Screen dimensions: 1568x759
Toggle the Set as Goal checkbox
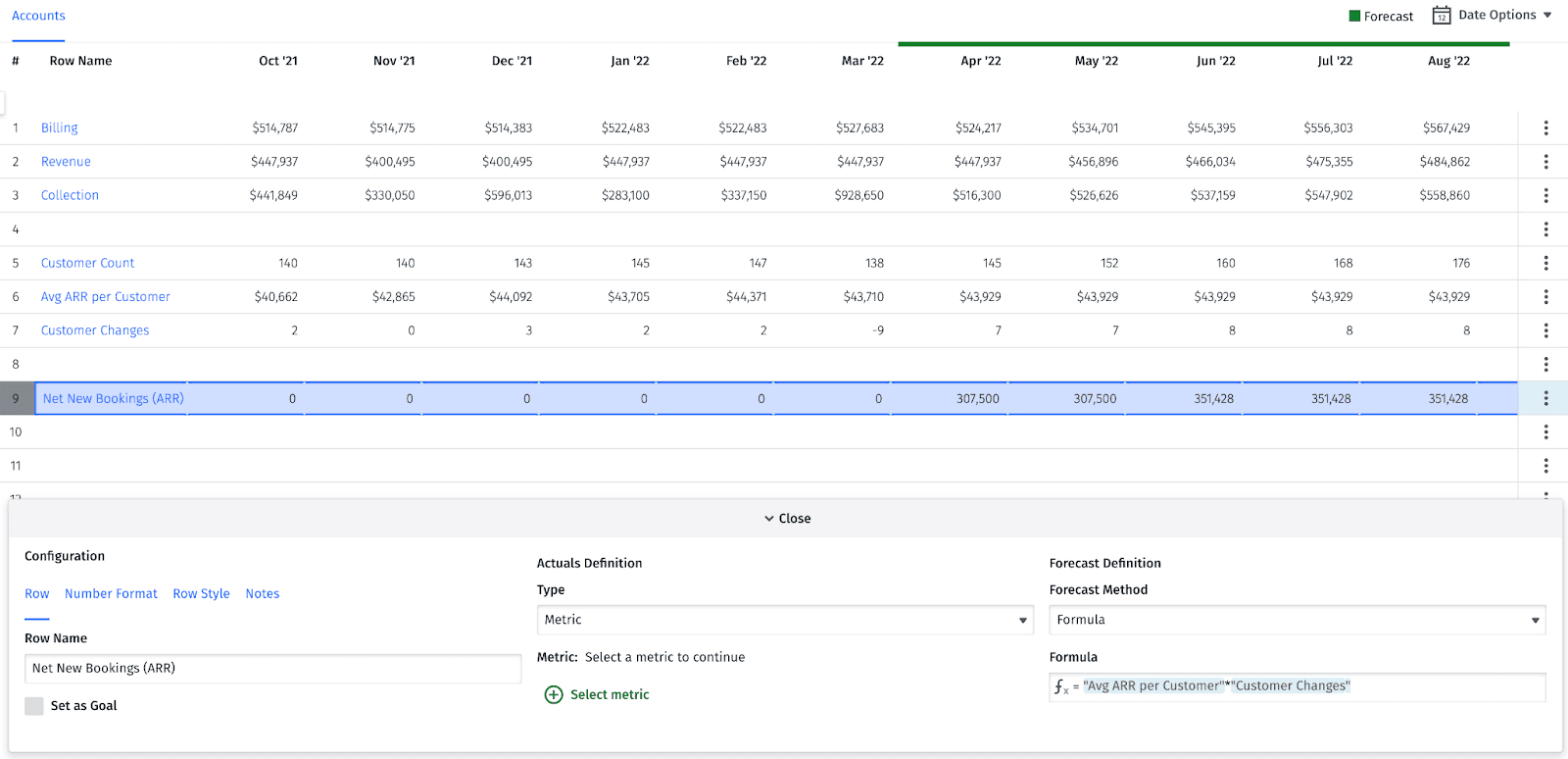tap(34, 706)
